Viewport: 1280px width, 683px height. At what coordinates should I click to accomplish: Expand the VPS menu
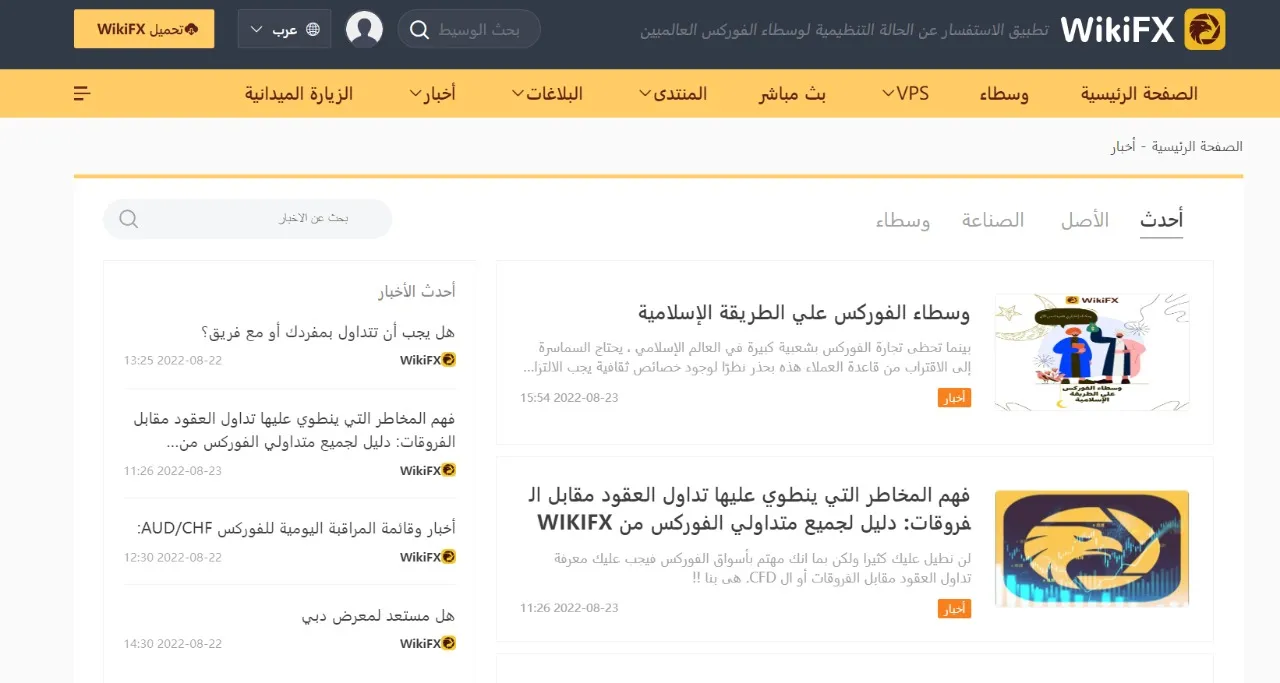pos(904,93)
